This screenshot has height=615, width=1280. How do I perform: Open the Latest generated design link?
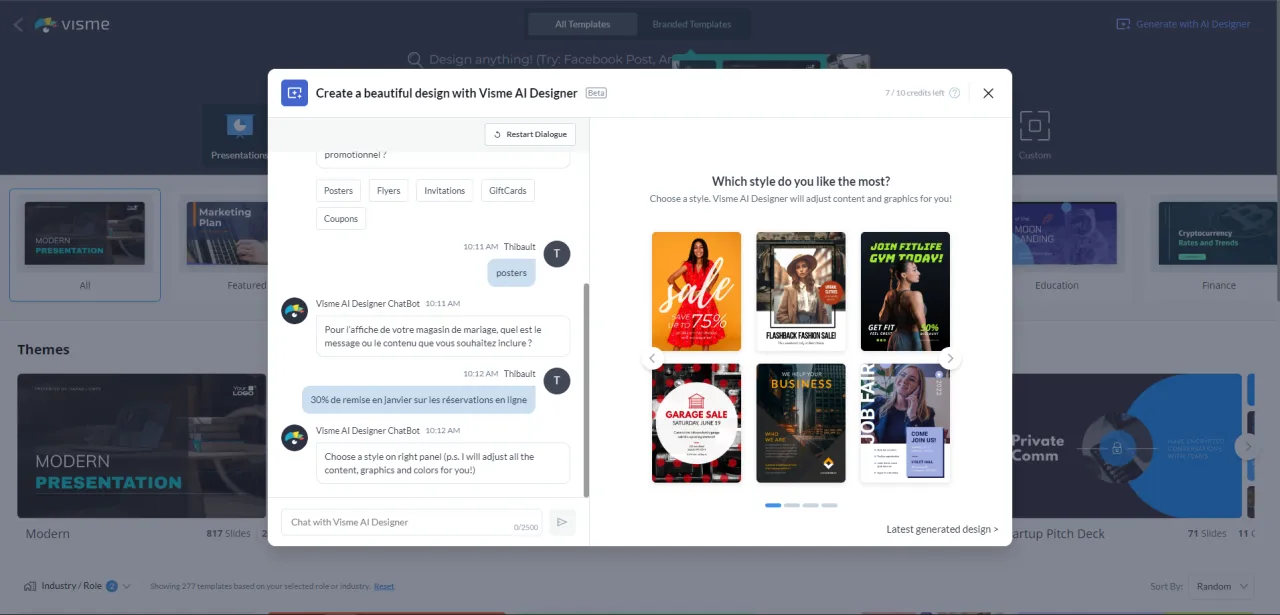pos(942,529)
